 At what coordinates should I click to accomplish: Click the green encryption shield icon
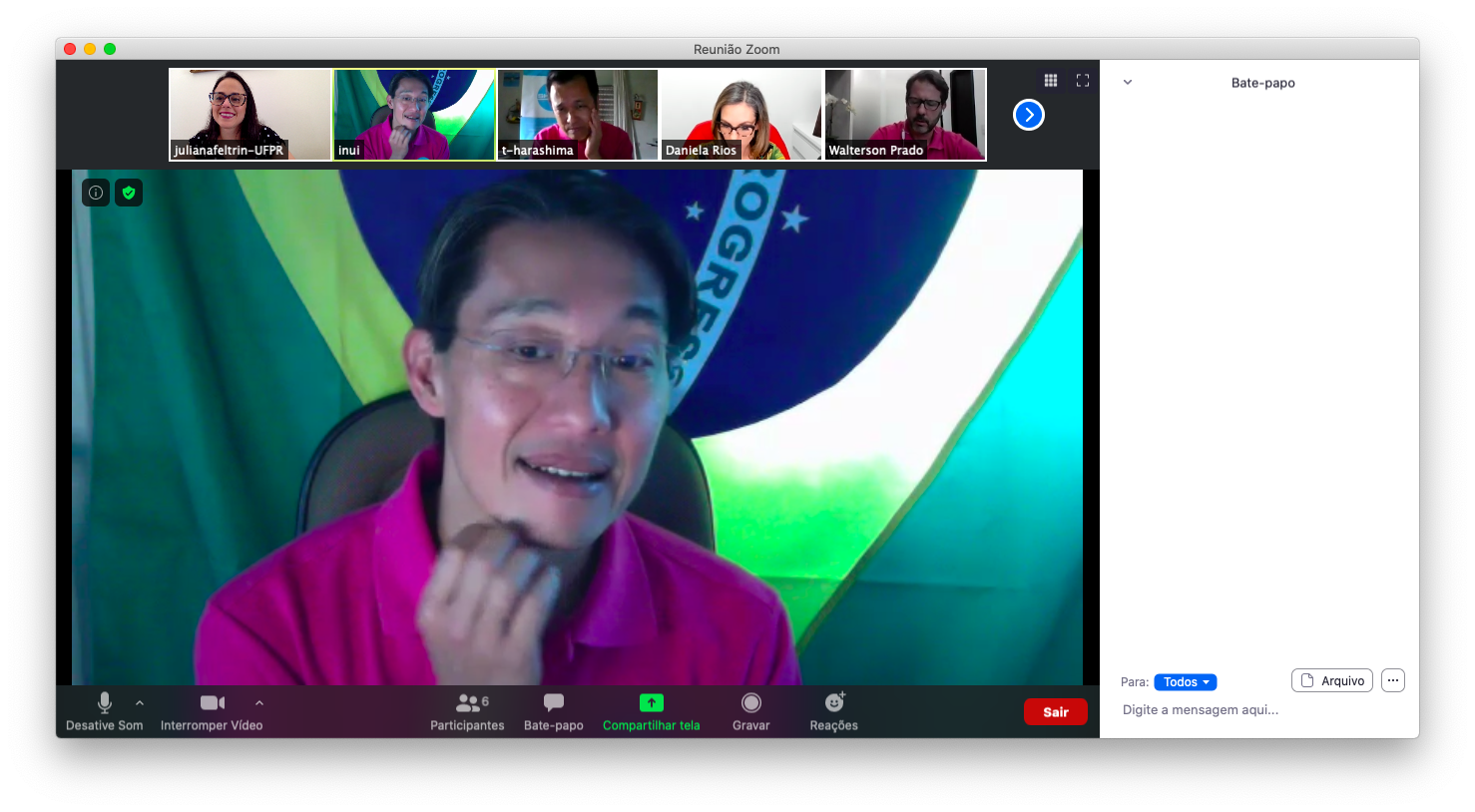click(129, 193)
